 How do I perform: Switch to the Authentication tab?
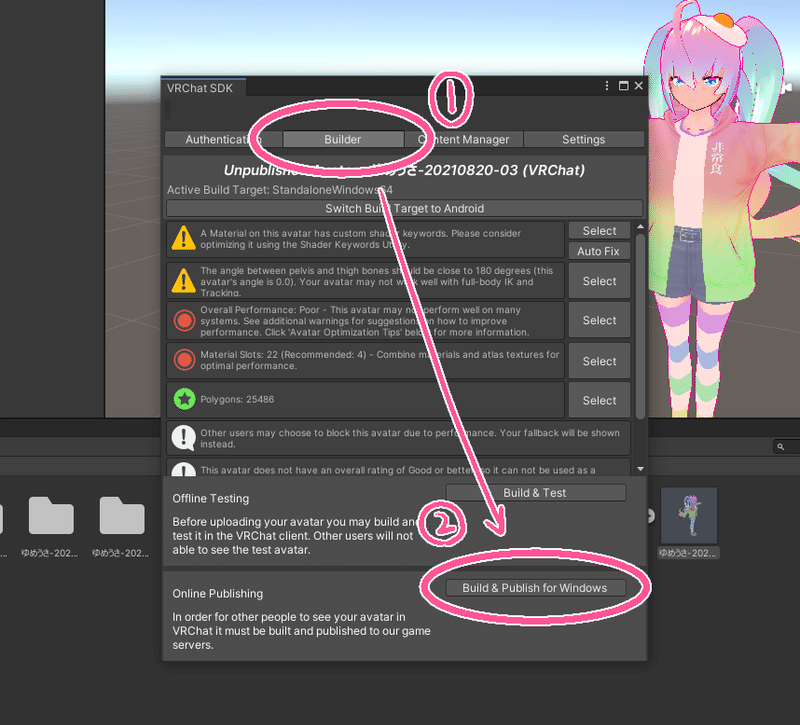(x=223, y=139)
